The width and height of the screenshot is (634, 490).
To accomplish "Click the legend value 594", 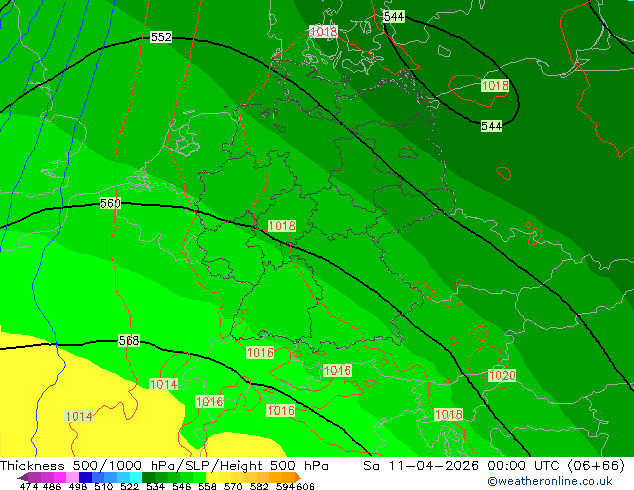I will [285, 486].
